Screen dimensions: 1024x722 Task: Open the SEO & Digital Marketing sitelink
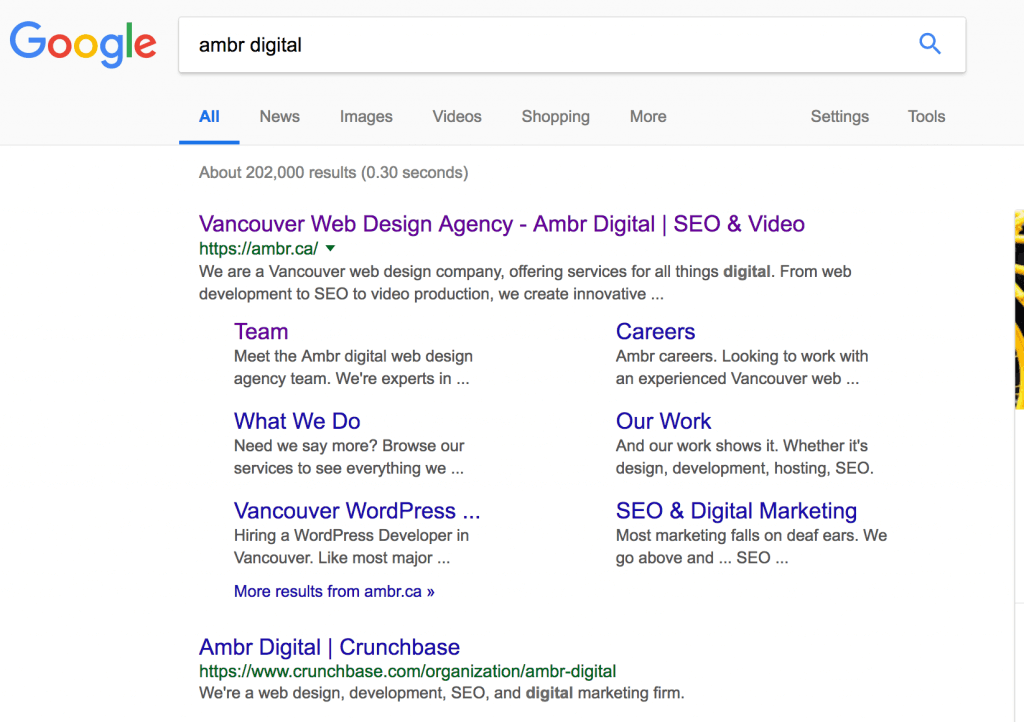click(x=736, y=510)
